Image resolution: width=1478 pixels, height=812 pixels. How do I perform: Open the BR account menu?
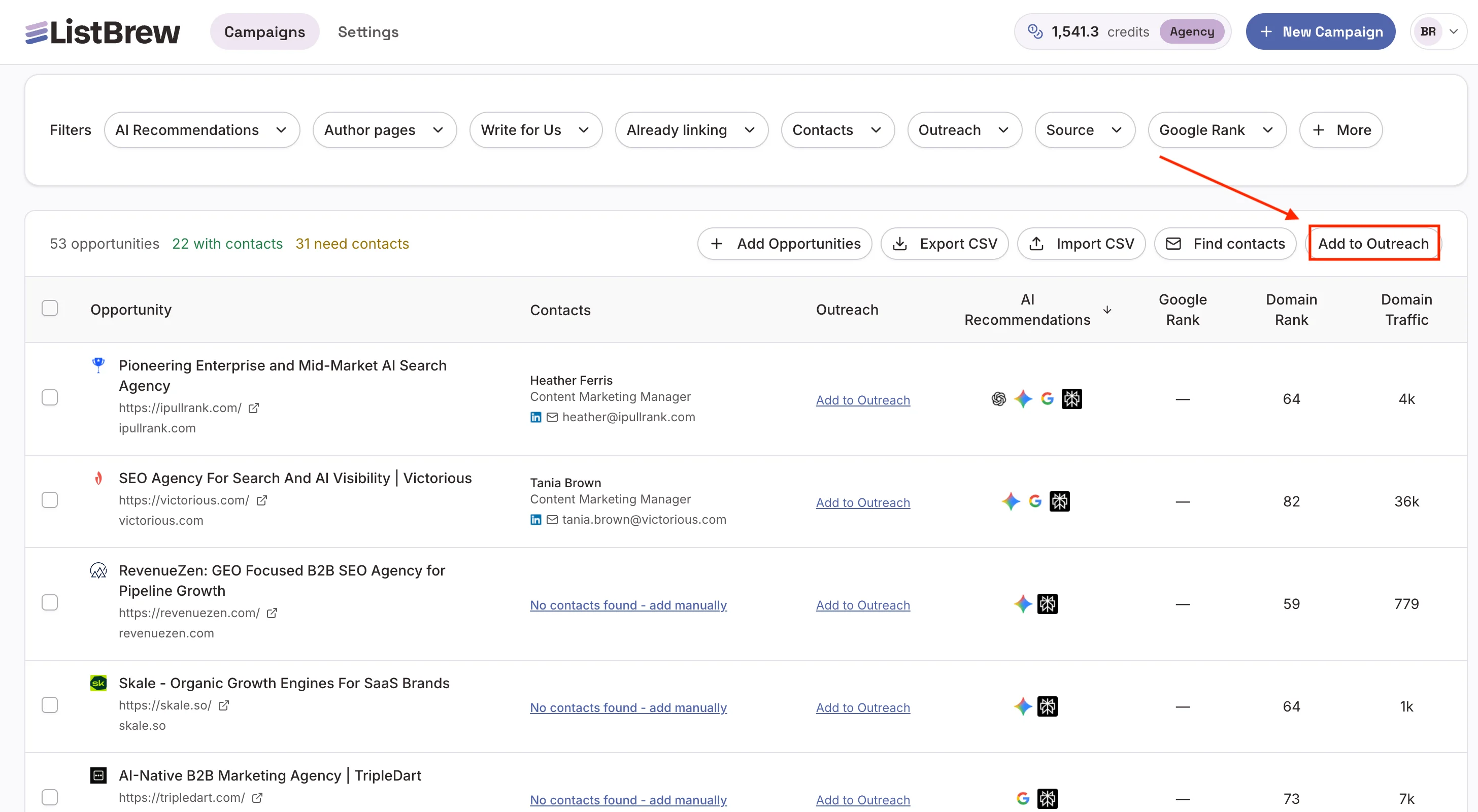coord(1438,31)
